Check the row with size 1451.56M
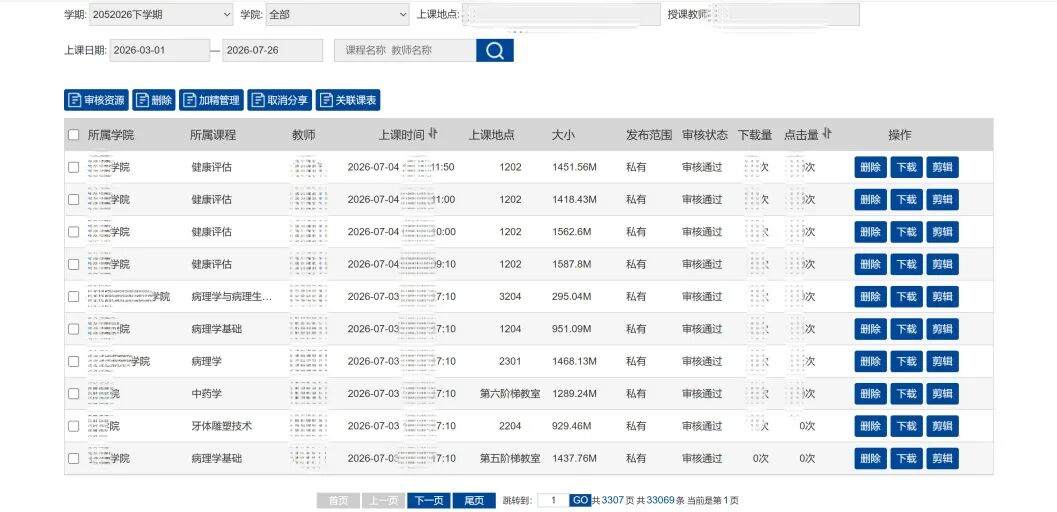 tap(73, 167)
